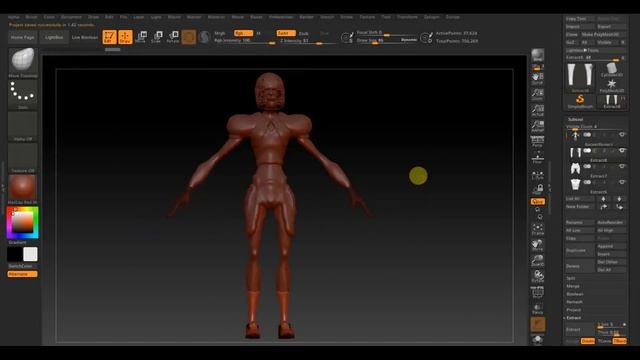Click the sculptris sphere icon beside Gizmo

coord(204,37)
